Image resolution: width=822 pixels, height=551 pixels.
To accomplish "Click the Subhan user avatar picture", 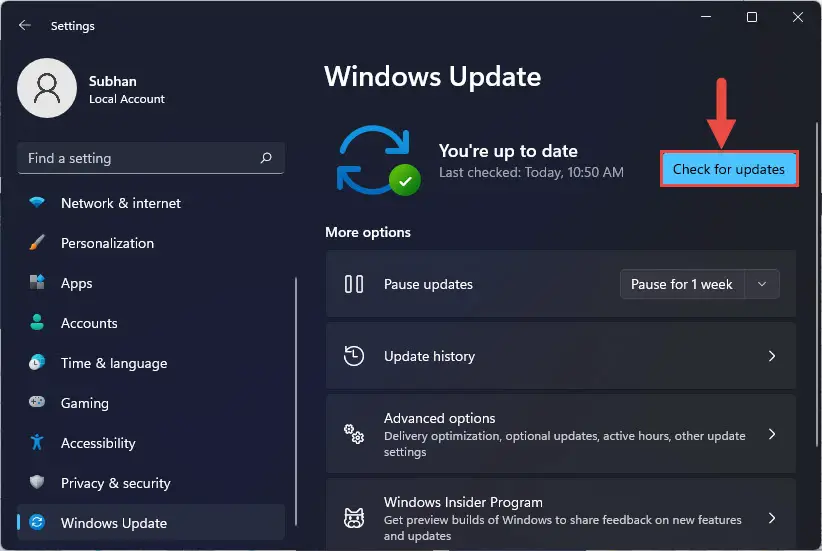I will click(x=47, y=88).
